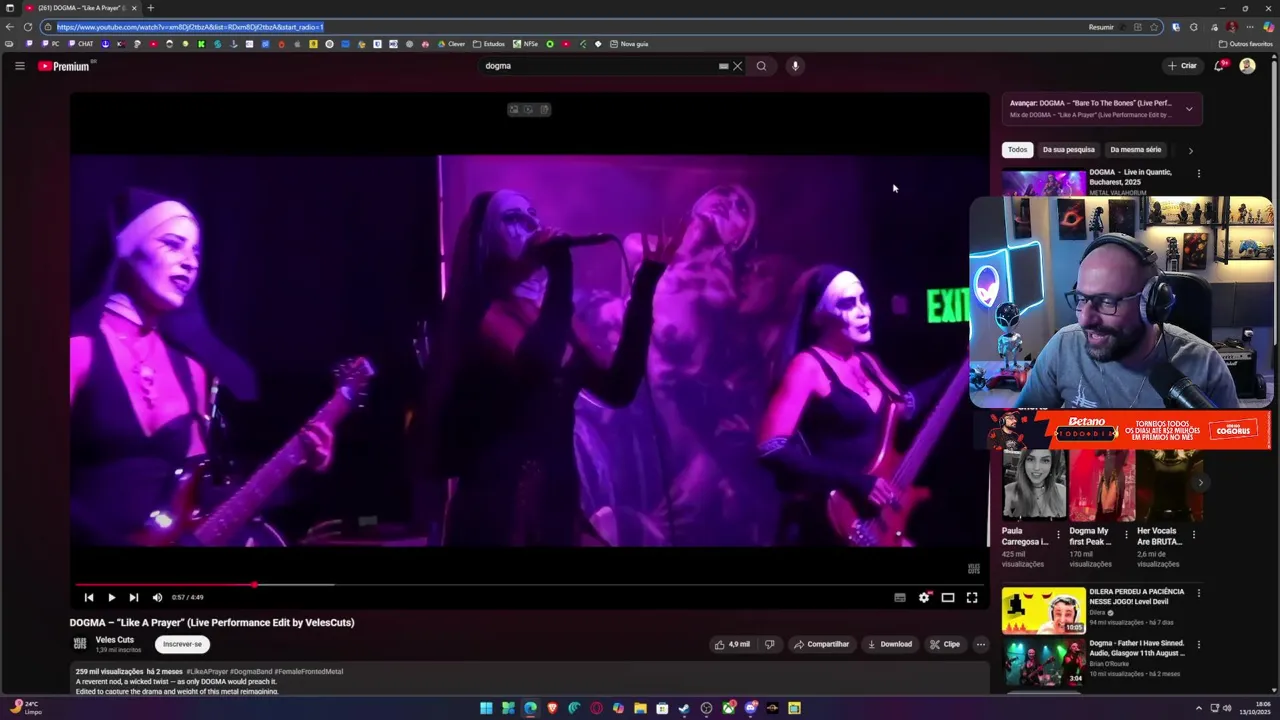1280x720 pixels.
Task: Click the Resumir button in address bar
Action: (x=1101, y=27)
